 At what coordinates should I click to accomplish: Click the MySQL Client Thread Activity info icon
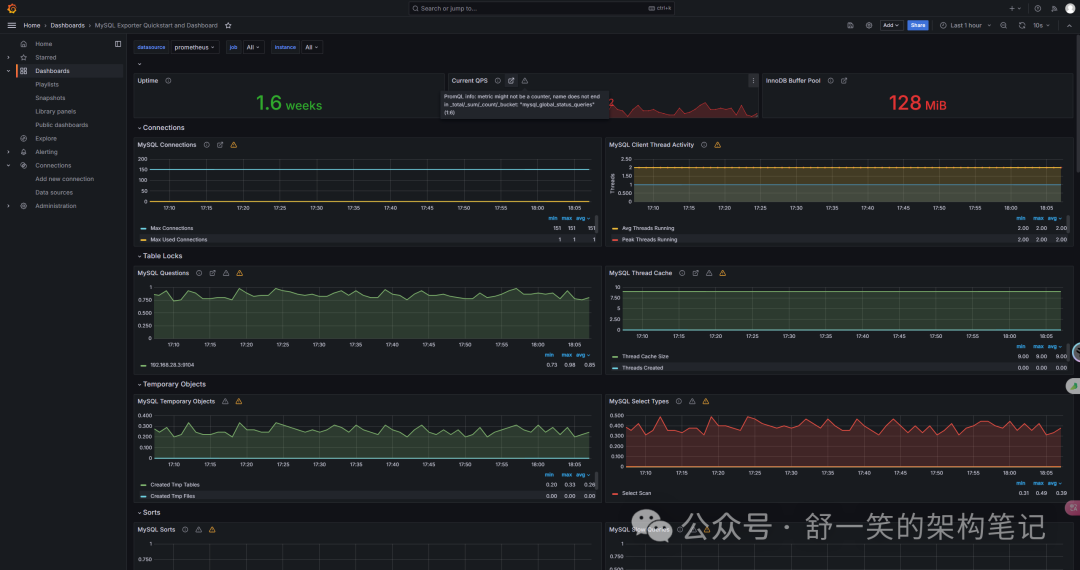[x=704, y=145]
